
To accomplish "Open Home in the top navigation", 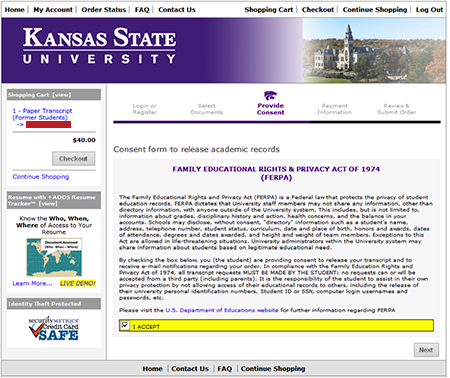I will click(15, 10).
